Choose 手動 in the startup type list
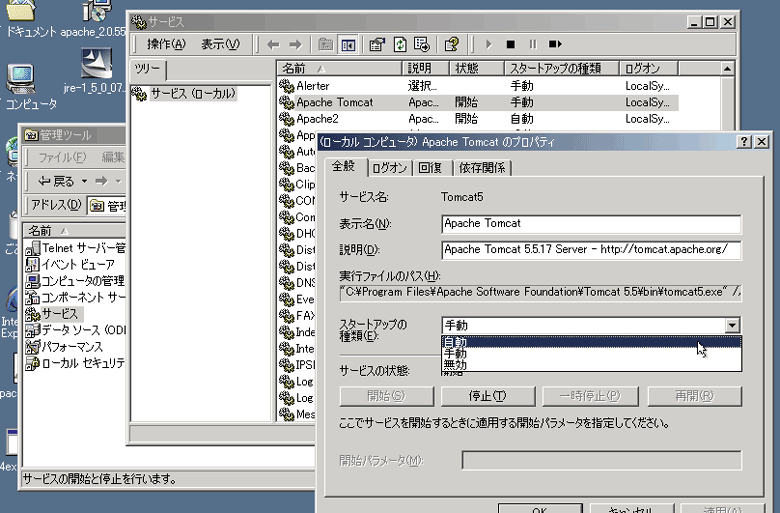Image resolution: width=780 pixels, height=513 pixels. 591,353
